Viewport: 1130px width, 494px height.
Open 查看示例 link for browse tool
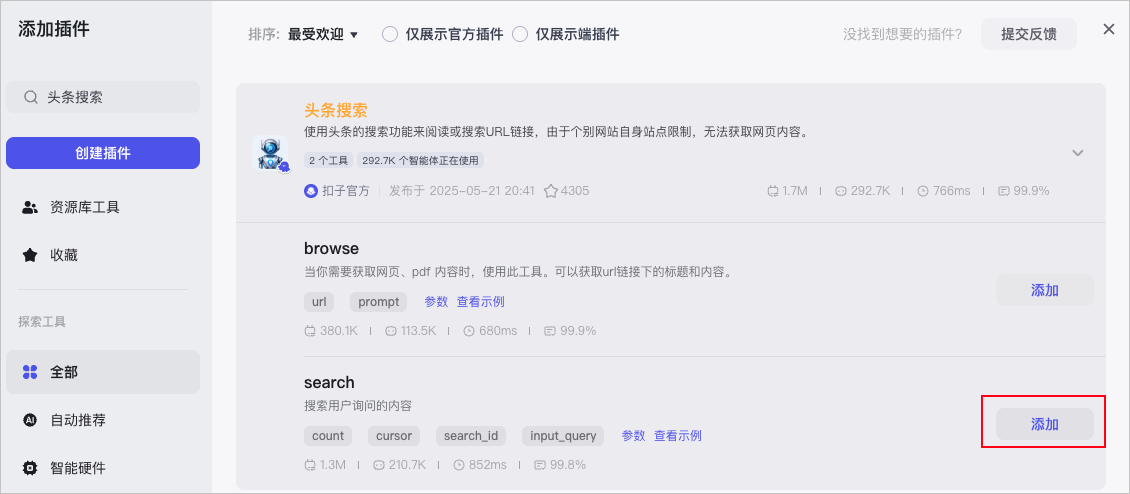(481, 301)
